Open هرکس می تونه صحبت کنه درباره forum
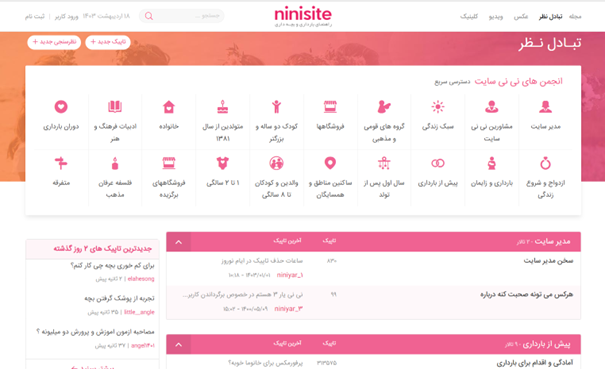Viewport: 605px width, 369px height. click(526, 295)
